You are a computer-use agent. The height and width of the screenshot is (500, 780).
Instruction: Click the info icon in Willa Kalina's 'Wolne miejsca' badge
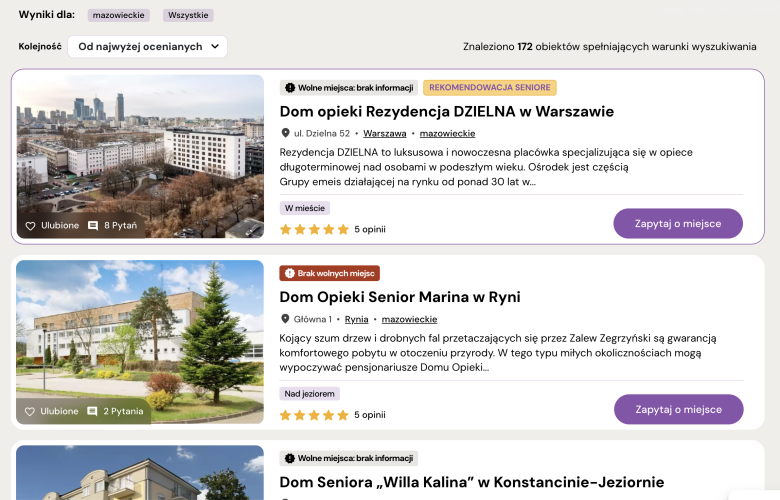[x=290, y=458]
